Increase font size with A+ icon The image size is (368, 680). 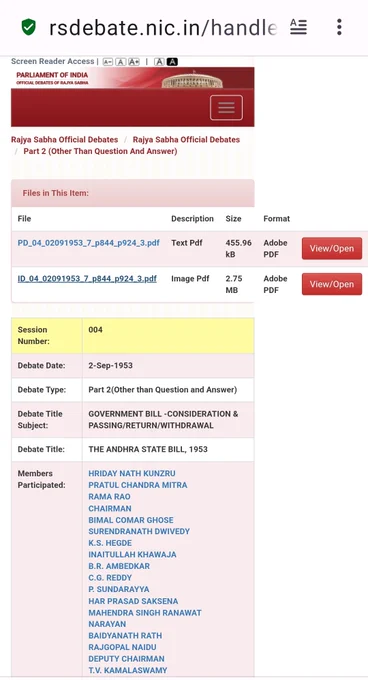click(134, 62)
